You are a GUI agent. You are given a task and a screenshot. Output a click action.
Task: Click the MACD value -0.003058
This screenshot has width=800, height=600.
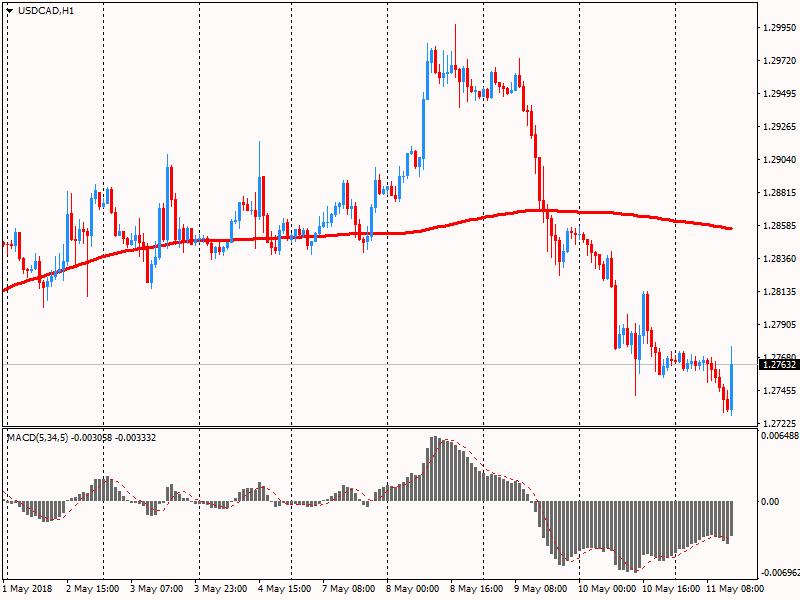pyautogui.click(x=91, y=438)
